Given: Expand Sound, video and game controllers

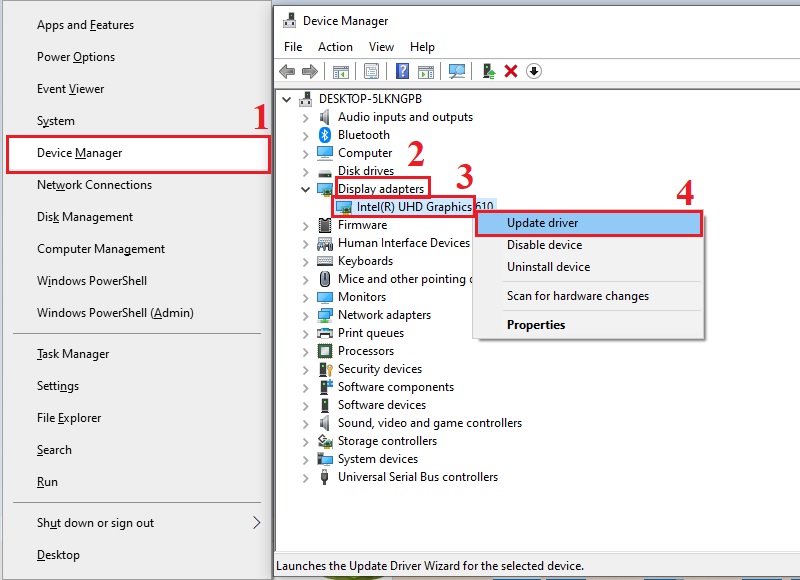Looking at the screenshot, I should [305, 424].
